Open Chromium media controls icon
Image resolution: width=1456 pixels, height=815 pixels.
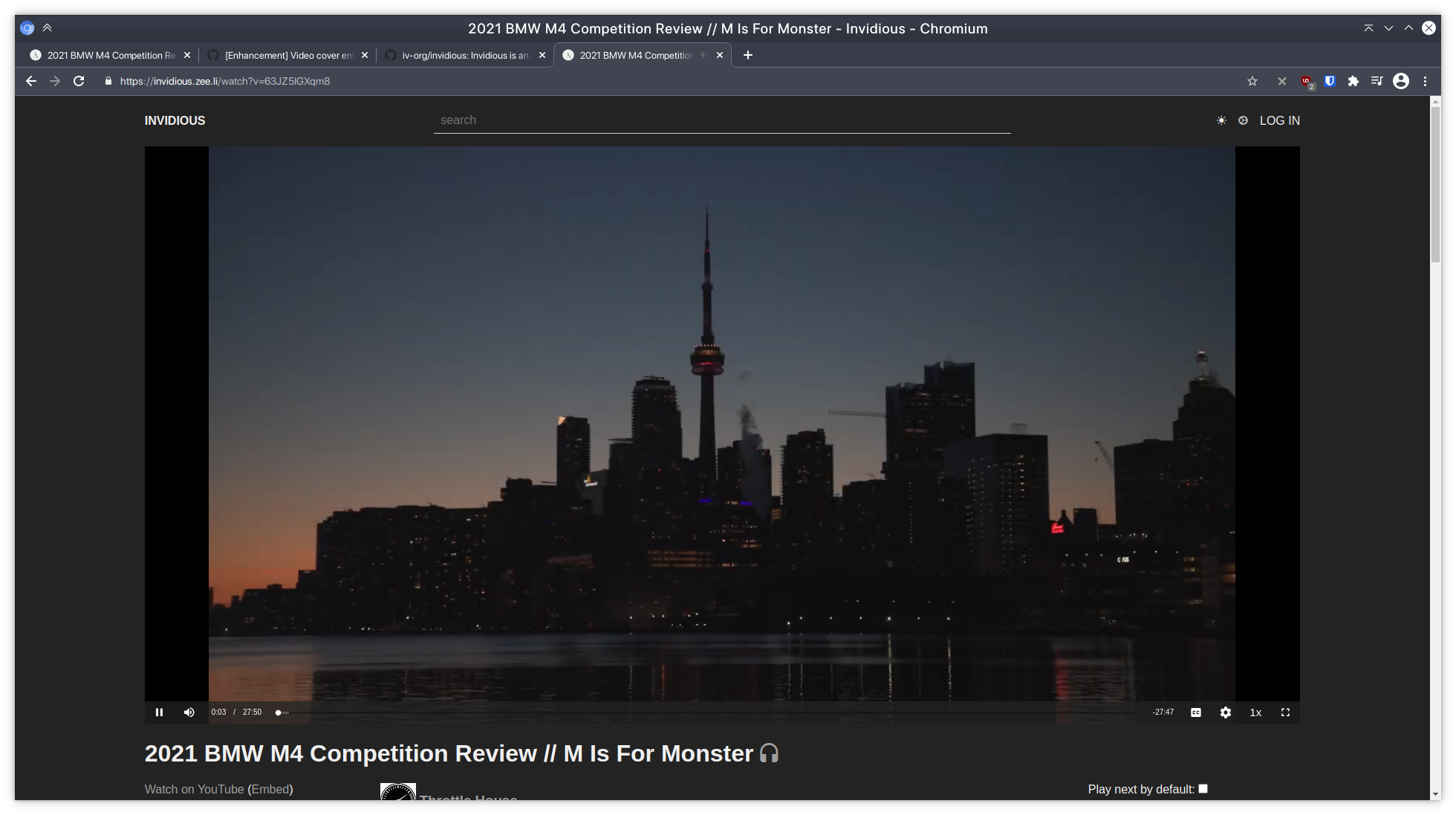click(x=1377, y=81)
